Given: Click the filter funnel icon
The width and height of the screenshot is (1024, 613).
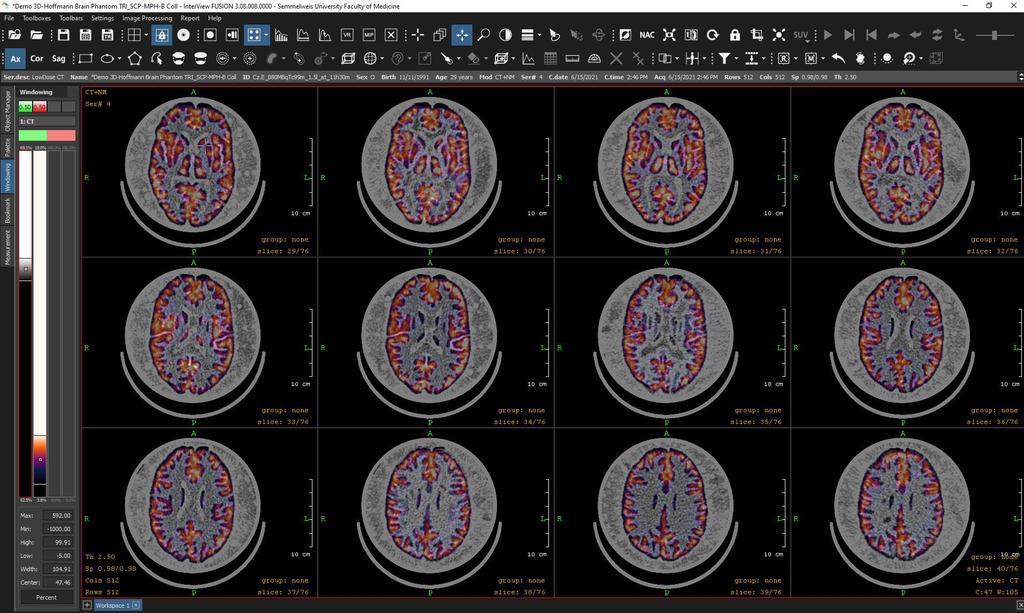Looking at the screenshot, I should (724, 58).
